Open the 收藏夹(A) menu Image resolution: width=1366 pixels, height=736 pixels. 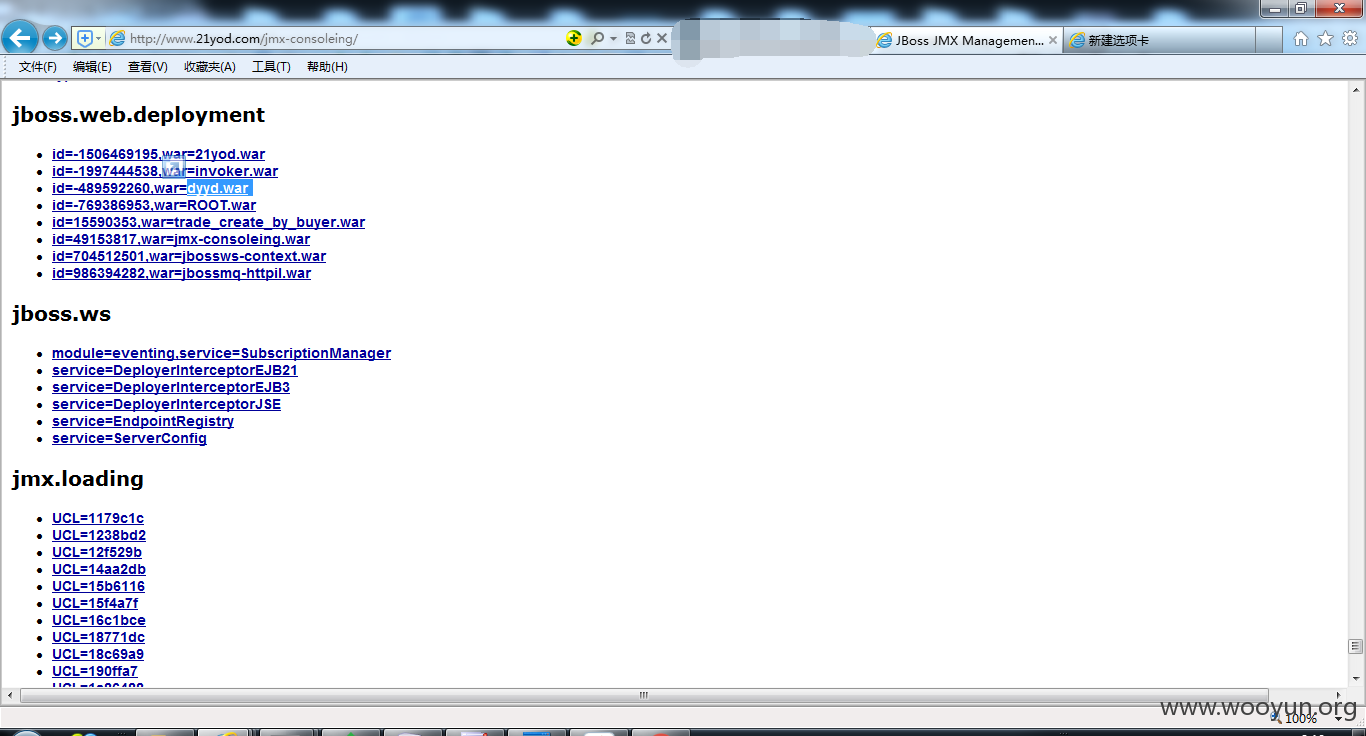click(210, 67)
